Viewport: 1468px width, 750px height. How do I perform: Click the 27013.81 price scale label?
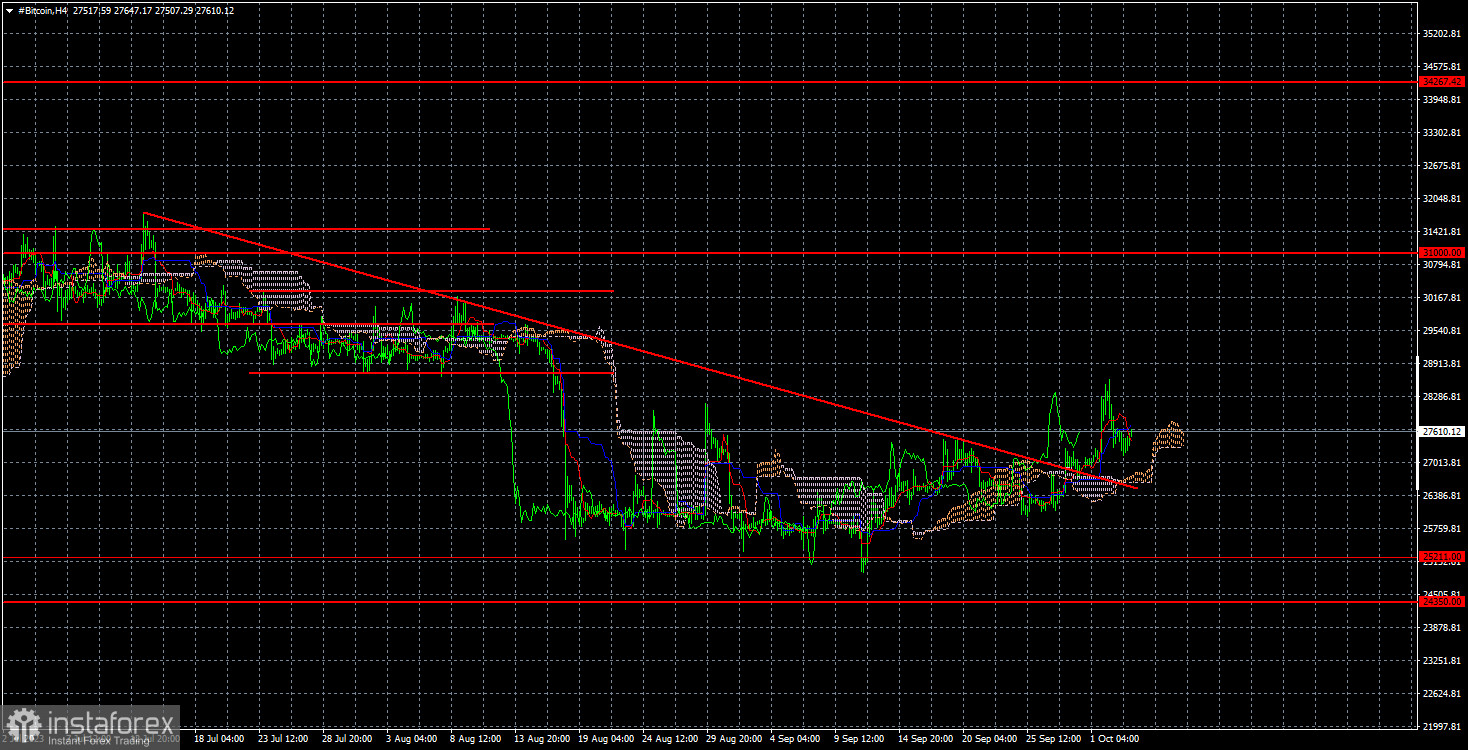coord(1443,463)
